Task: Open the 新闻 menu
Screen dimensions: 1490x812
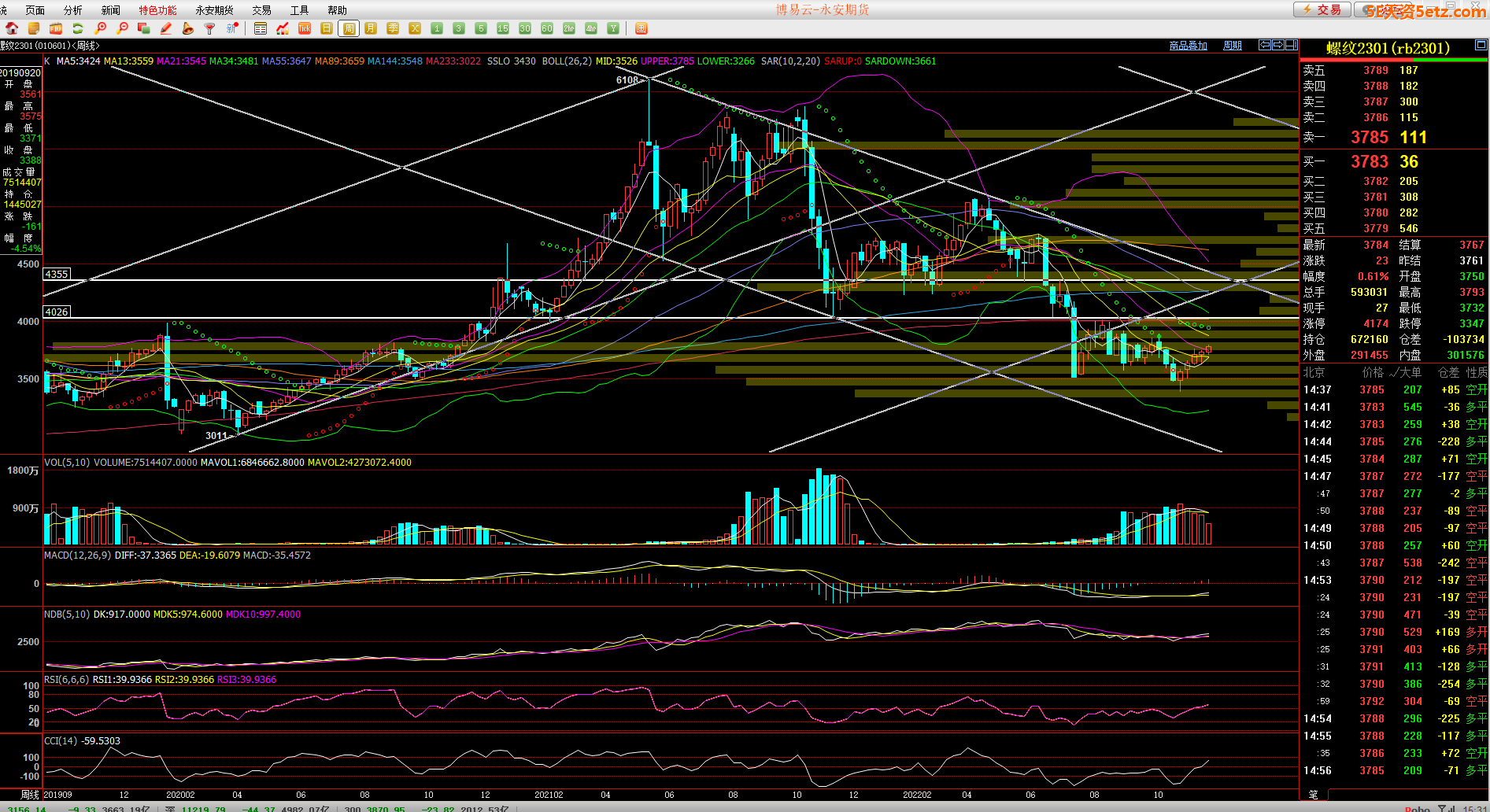Action: (x=110, y=10)
